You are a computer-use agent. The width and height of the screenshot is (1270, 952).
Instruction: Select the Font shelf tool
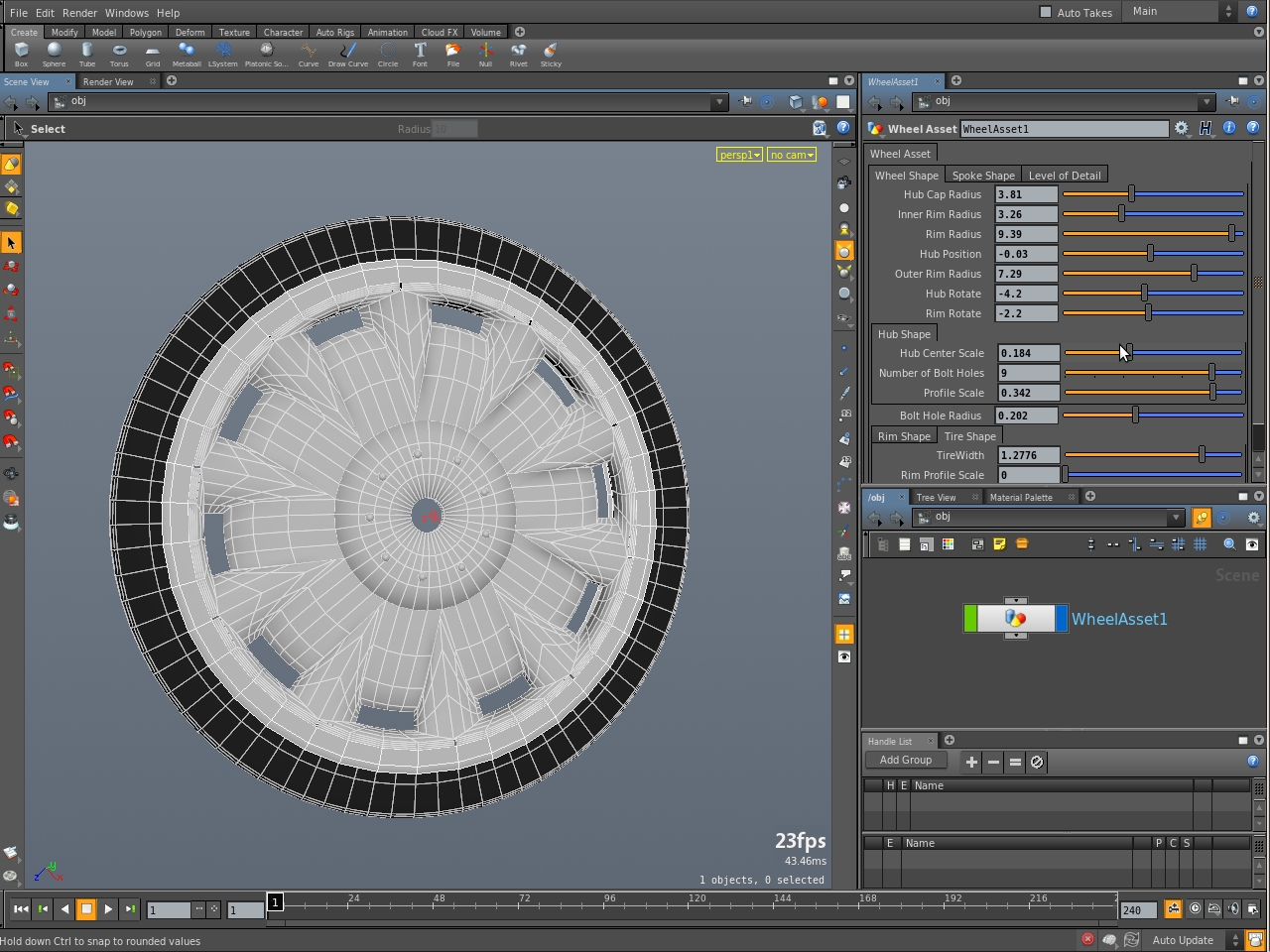420,55
